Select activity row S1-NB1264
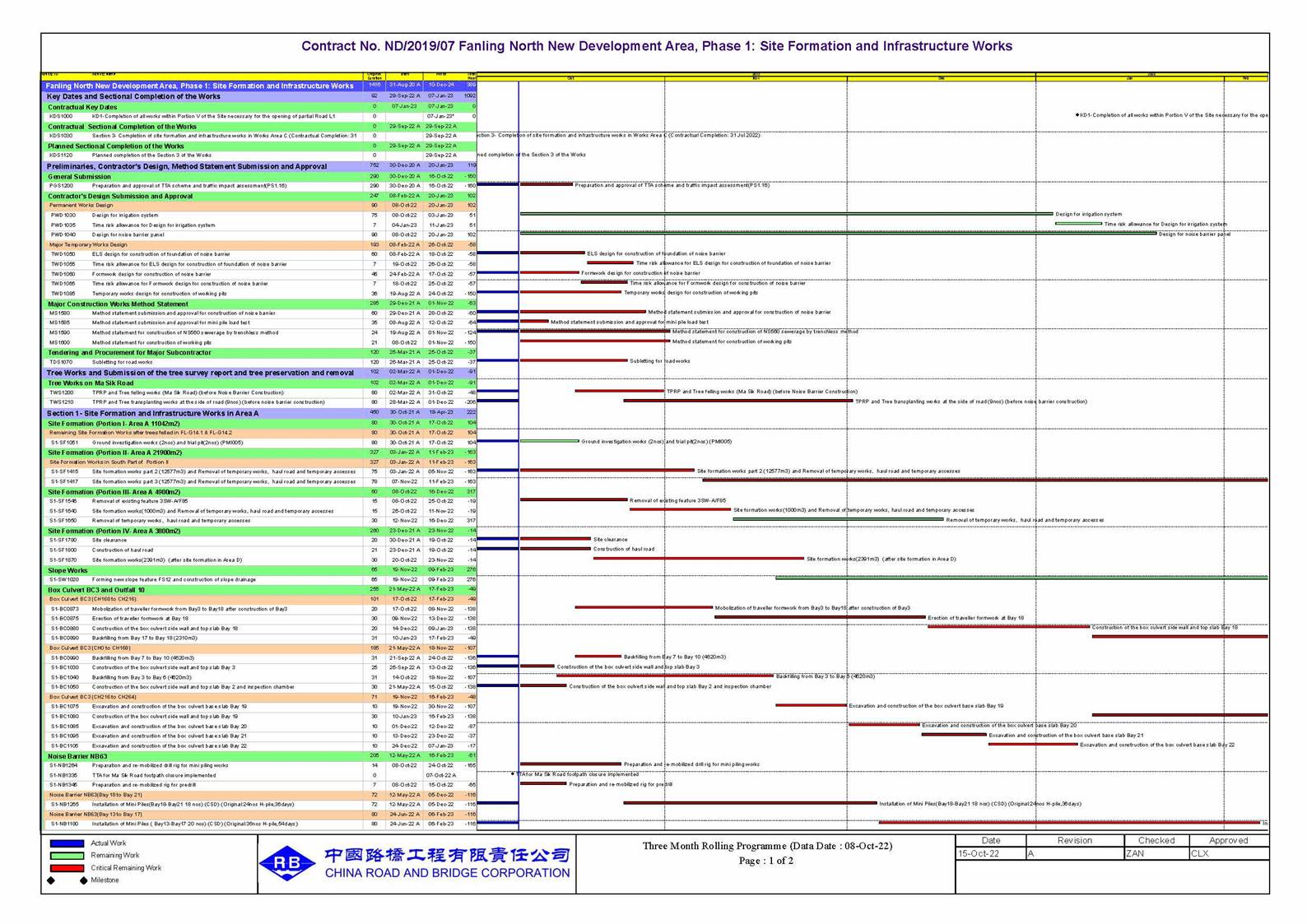 (259, 765)
